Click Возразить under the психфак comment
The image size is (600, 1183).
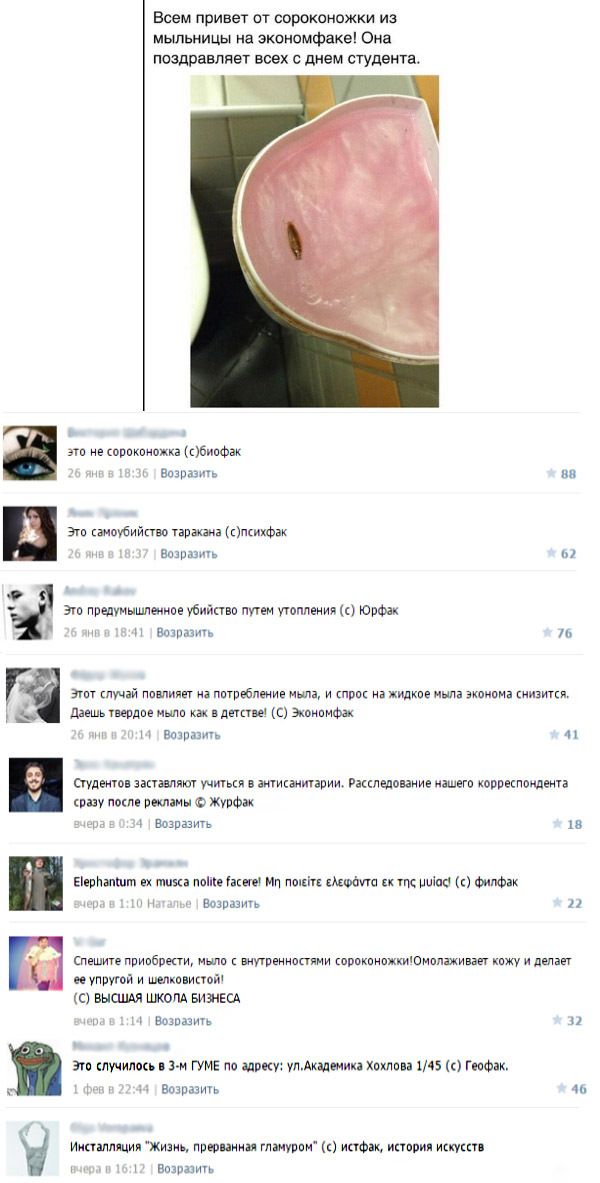tap(189, 554)
